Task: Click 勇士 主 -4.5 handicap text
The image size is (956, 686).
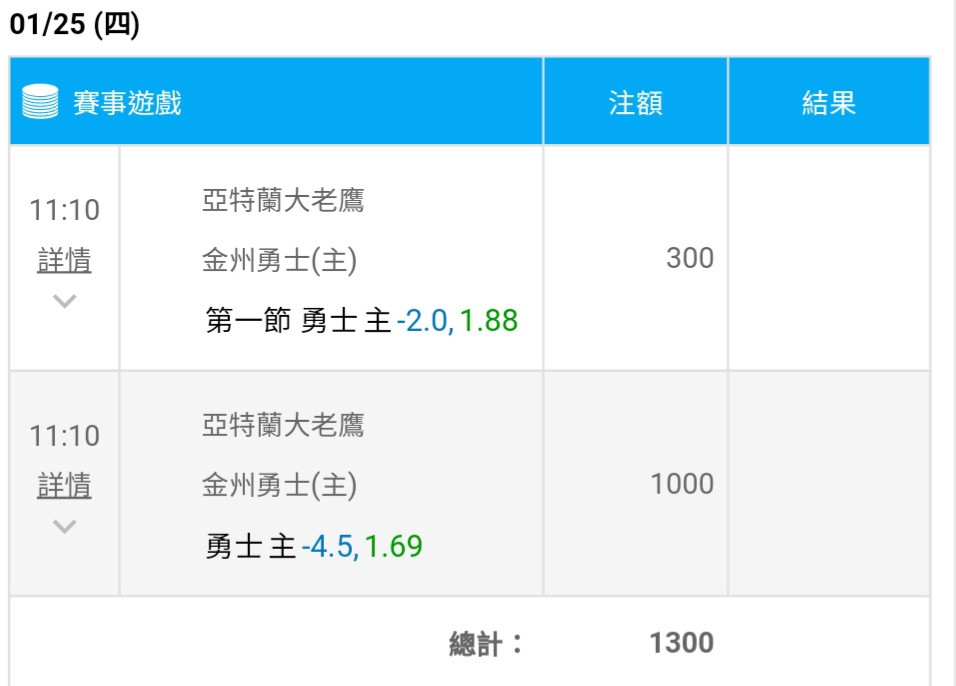Action: coord(281,546)
